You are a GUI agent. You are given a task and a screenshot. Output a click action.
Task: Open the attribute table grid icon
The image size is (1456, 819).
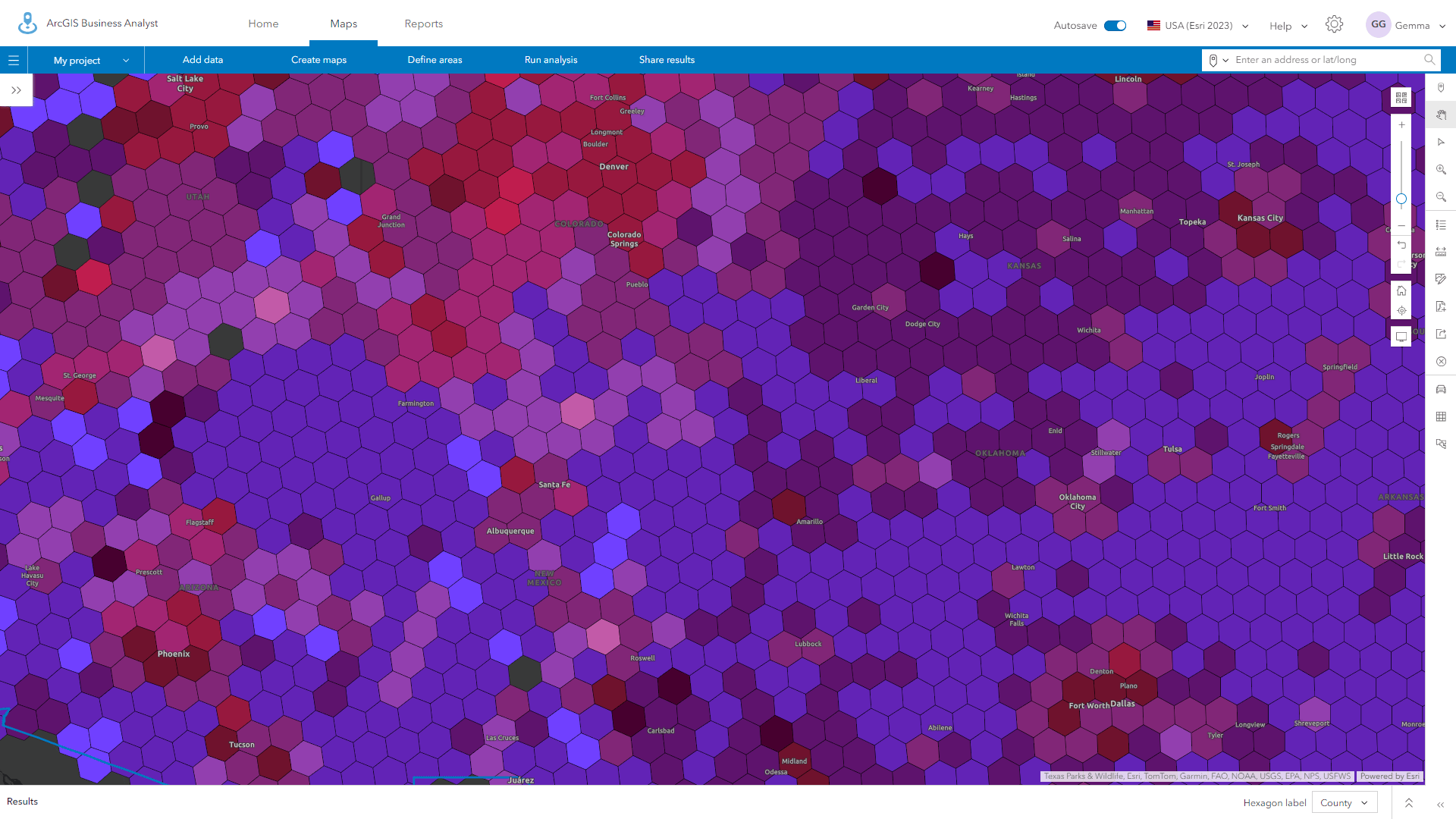pyautogui.click(x=1442, y=416)
